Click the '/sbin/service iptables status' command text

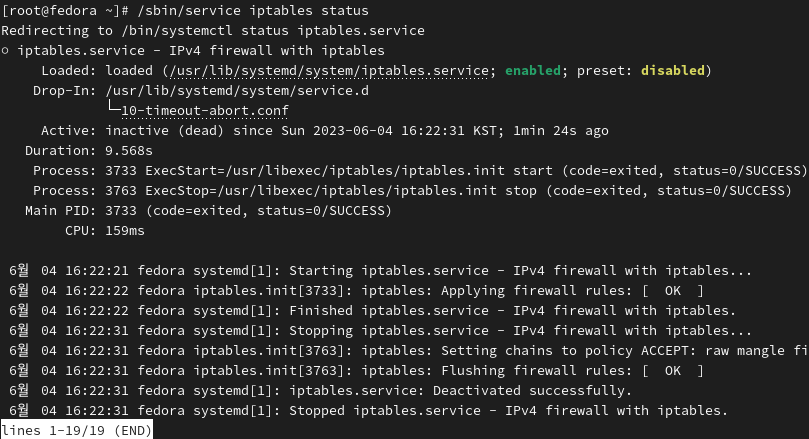tap(253, 11)
